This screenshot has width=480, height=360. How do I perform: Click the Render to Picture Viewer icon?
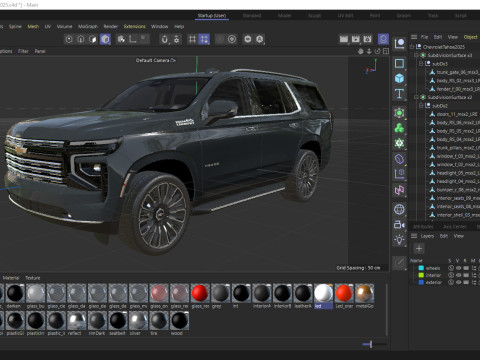pyautogui.click(x=356, y=39)
